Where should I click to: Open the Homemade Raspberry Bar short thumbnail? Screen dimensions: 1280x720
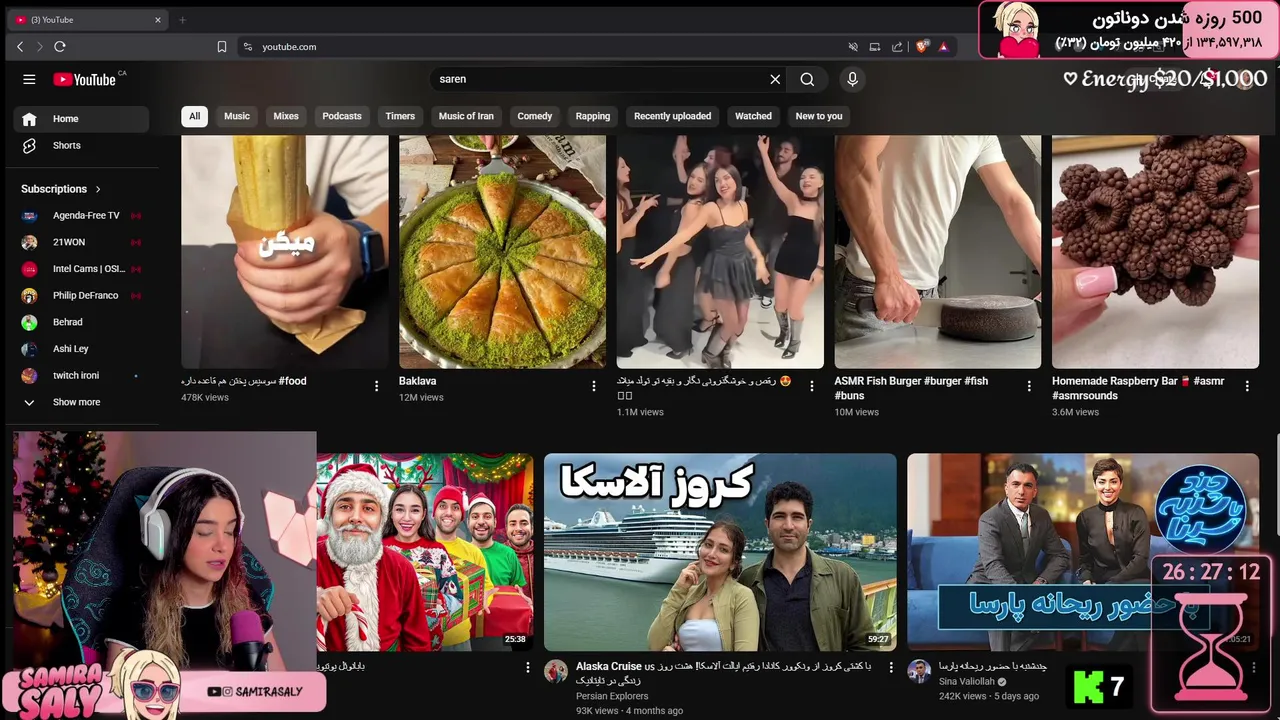tap(1155, 252)
